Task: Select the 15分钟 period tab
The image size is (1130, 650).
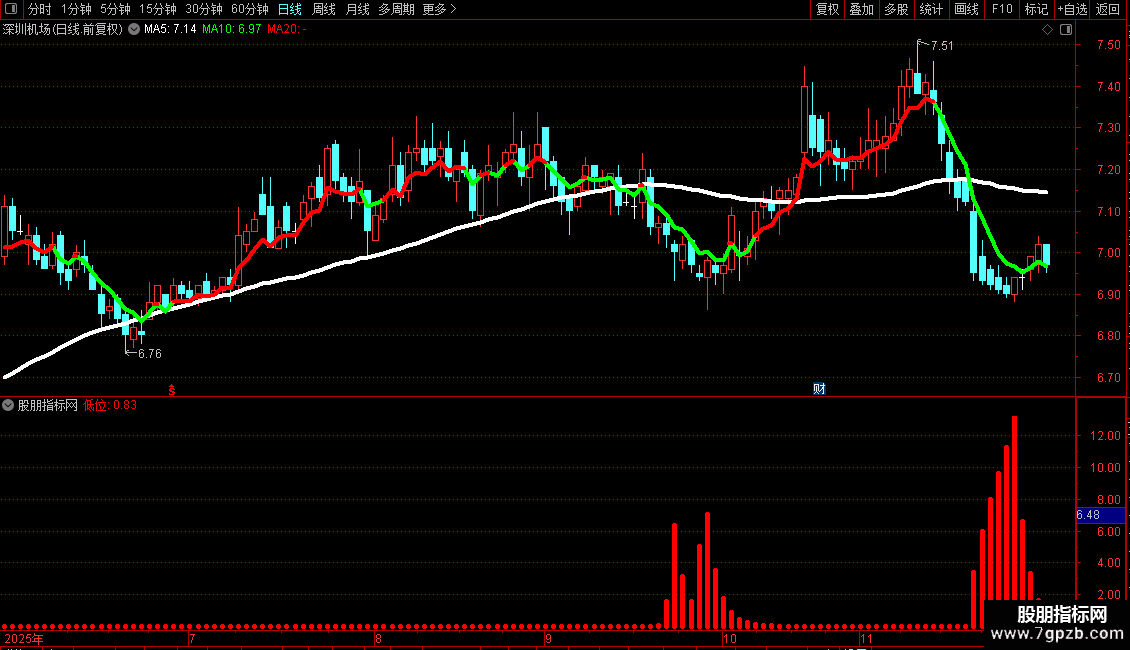Action: (158, 9)
